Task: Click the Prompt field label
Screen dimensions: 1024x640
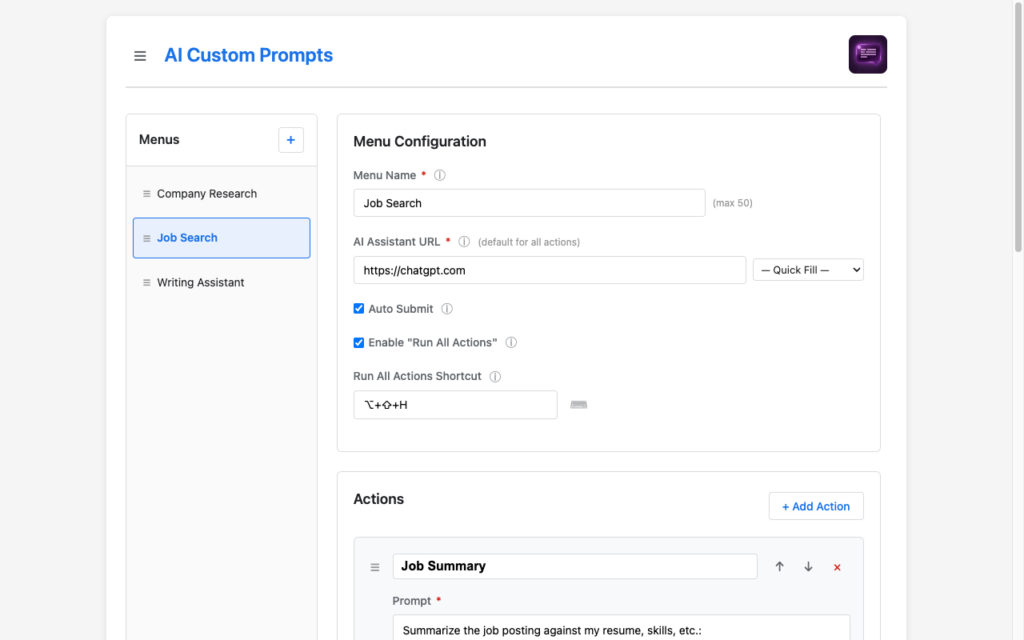Action: pyautogui.click(x=411, y=601)
